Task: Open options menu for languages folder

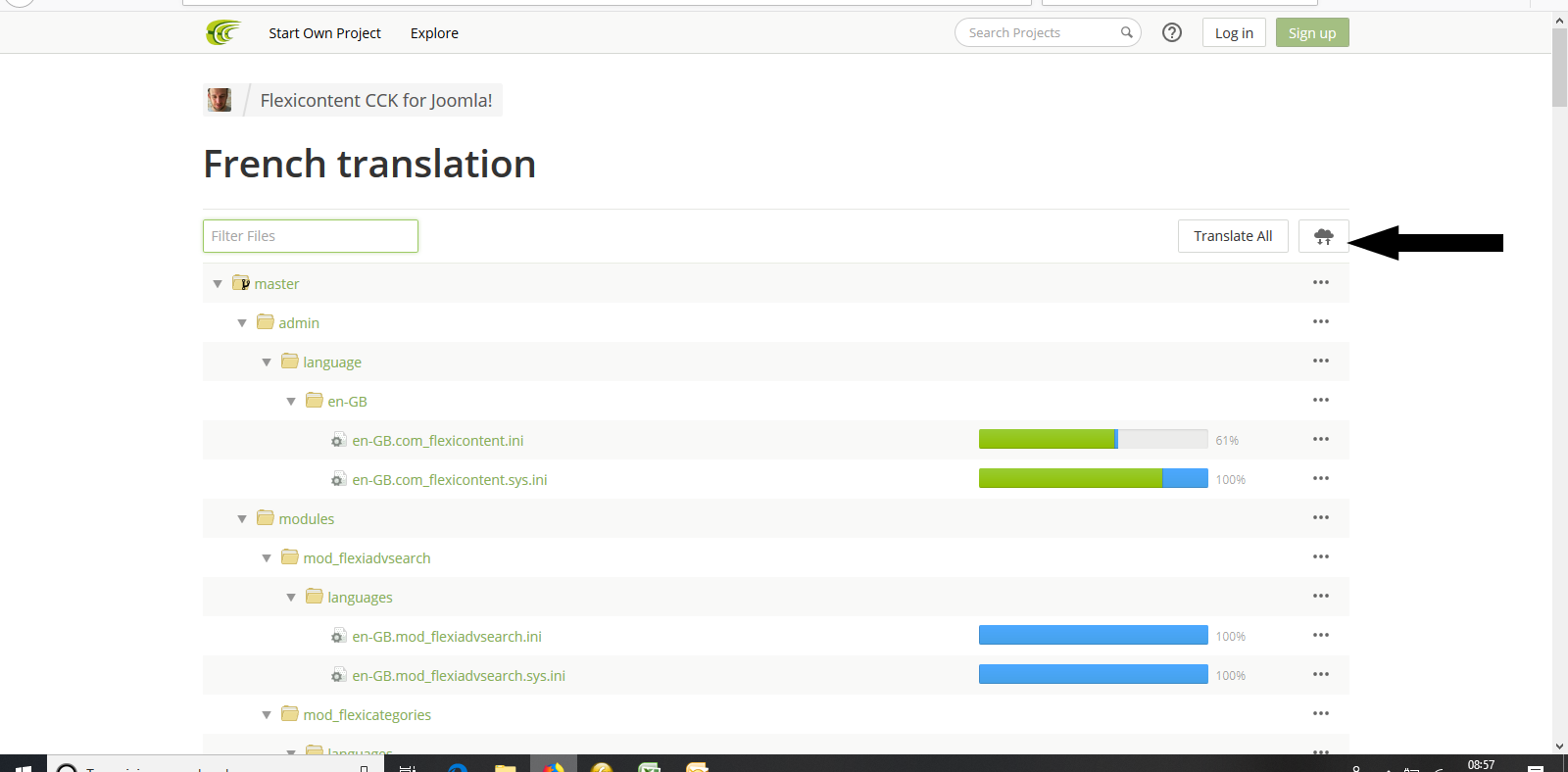Action: click(x=1321, y=596)
